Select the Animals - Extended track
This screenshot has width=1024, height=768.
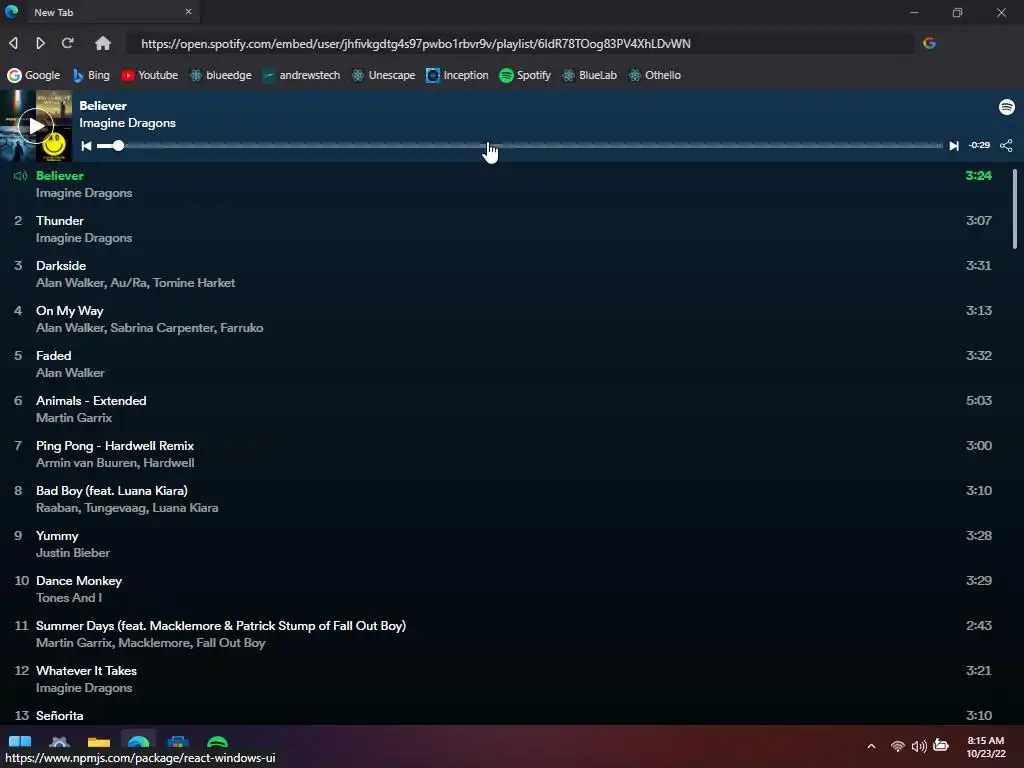pyautogui.click(x=503, y=409)
